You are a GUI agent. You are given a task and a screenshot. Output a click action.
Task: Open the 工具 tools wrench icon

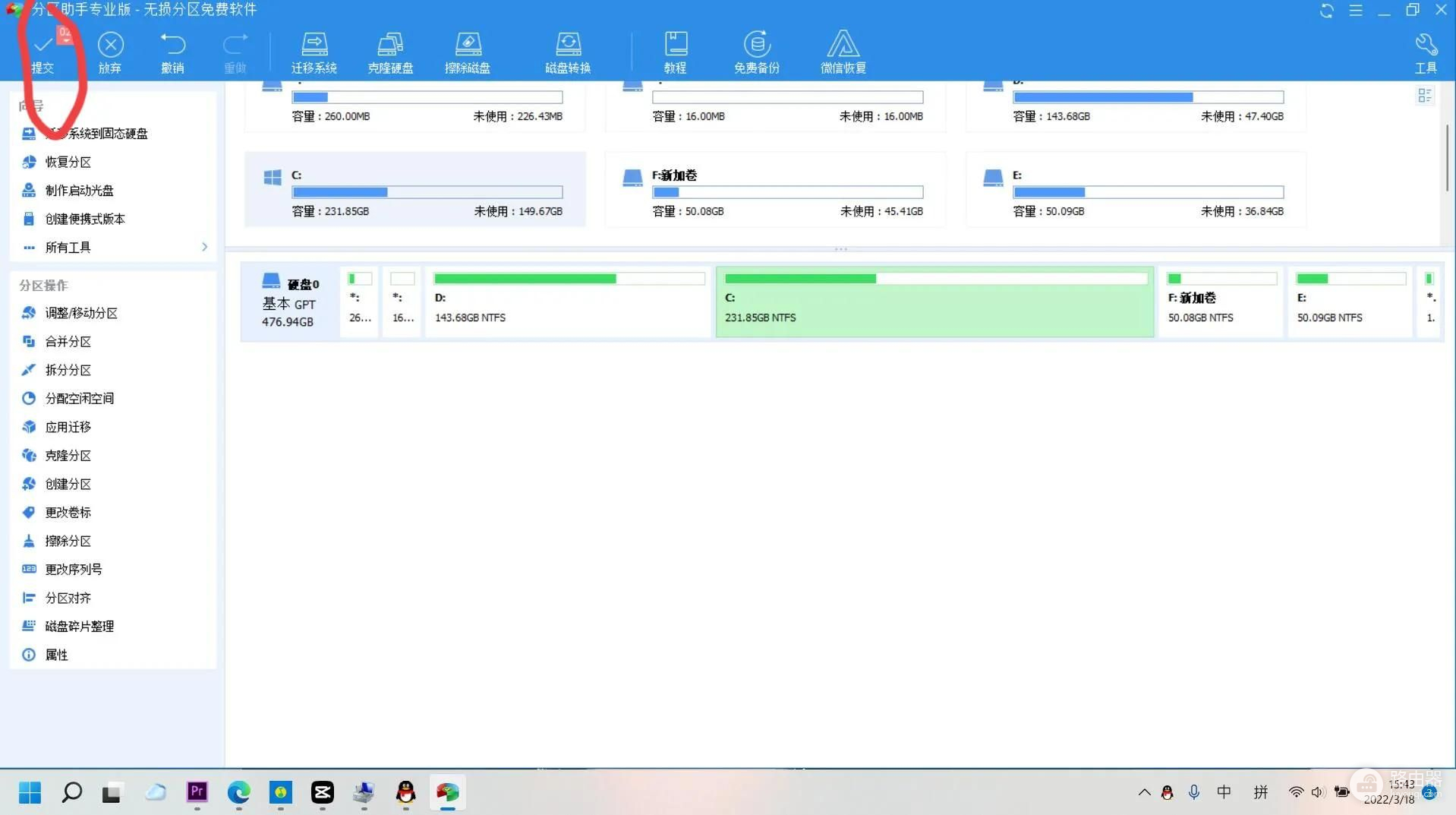1426,52
